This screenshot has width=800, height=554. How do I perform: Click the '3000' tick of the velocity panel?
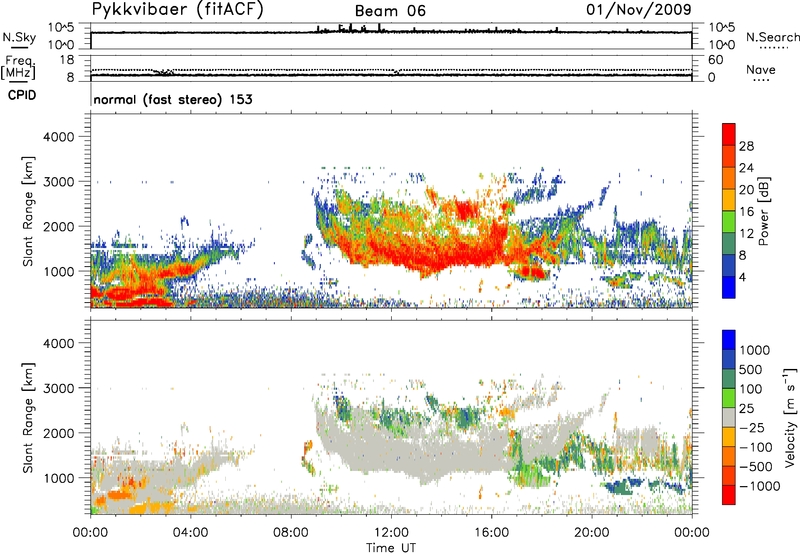[x=59, y=388]
